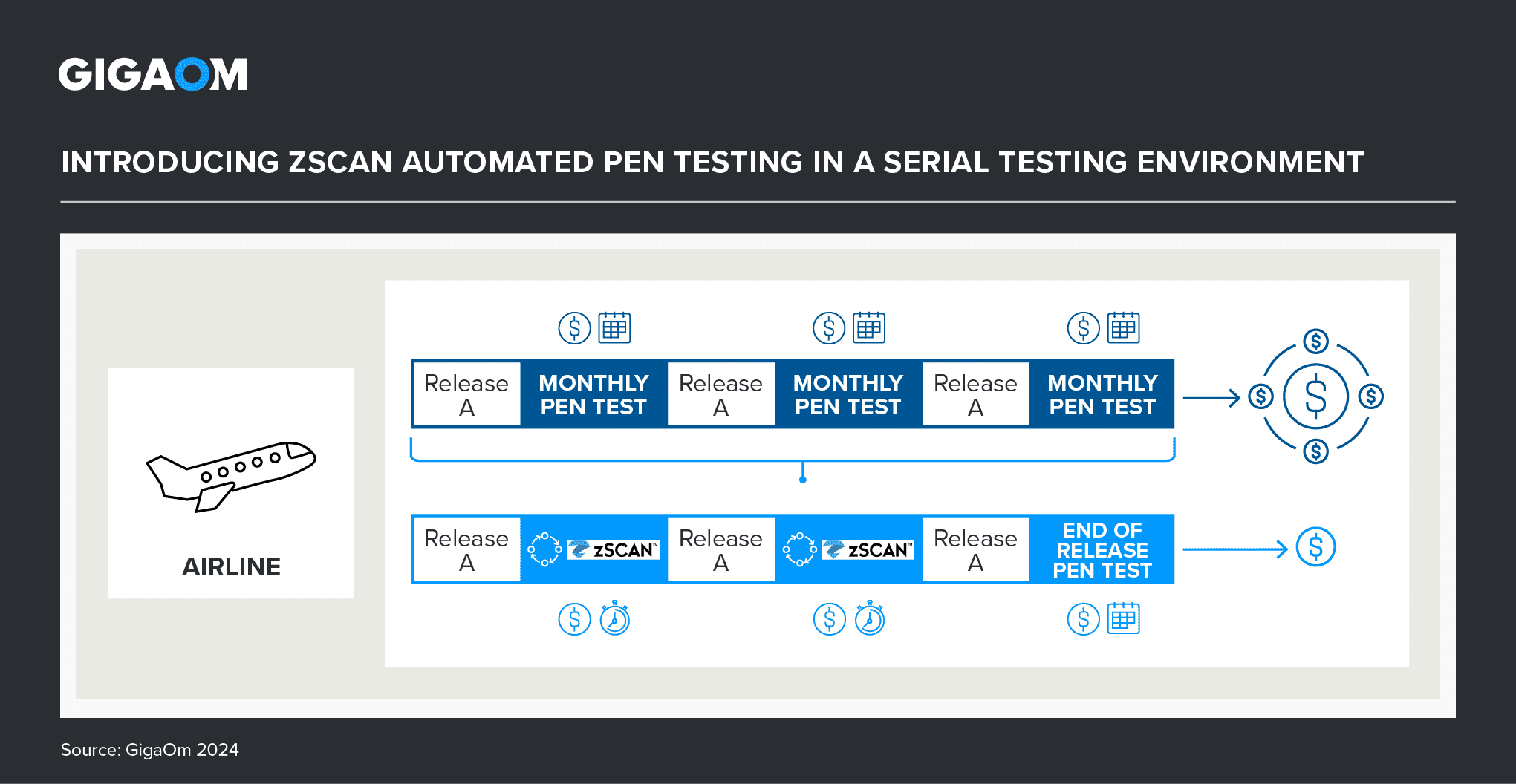Click the stopwatch icon below second zScan block

pyautogui.click(x=870, y=618)
